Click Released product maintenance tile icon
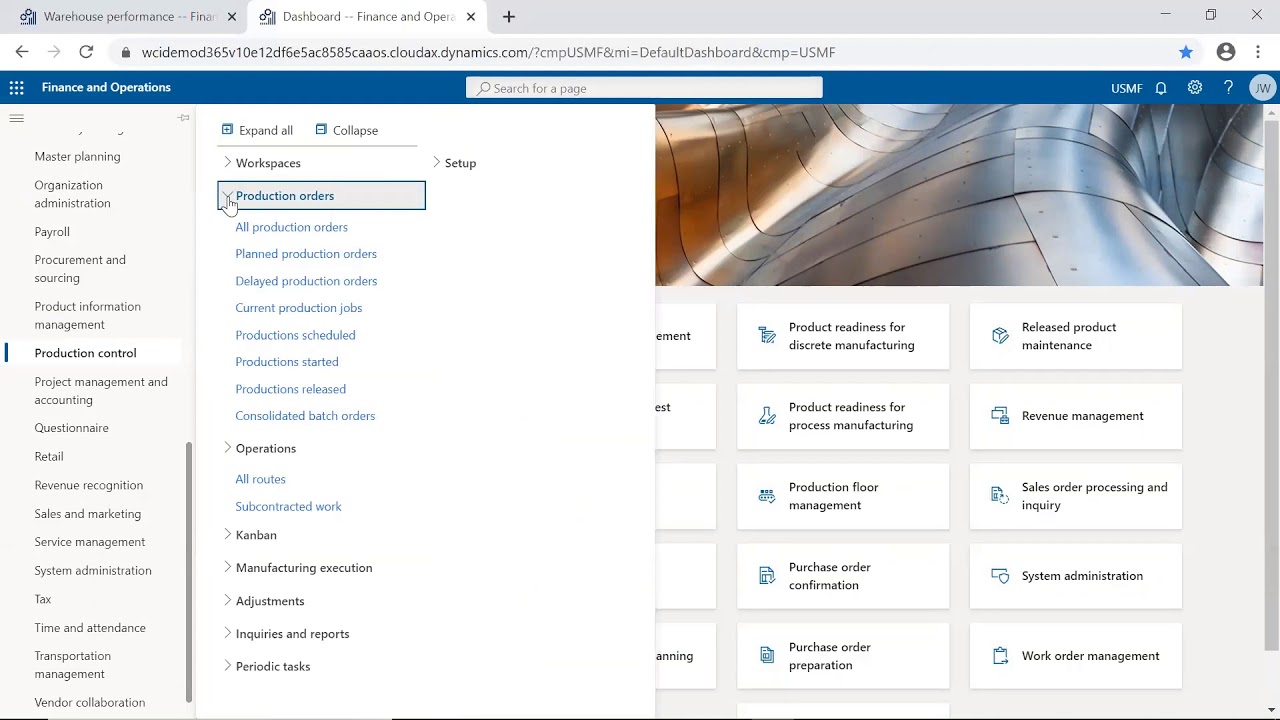 [1000, 336]
